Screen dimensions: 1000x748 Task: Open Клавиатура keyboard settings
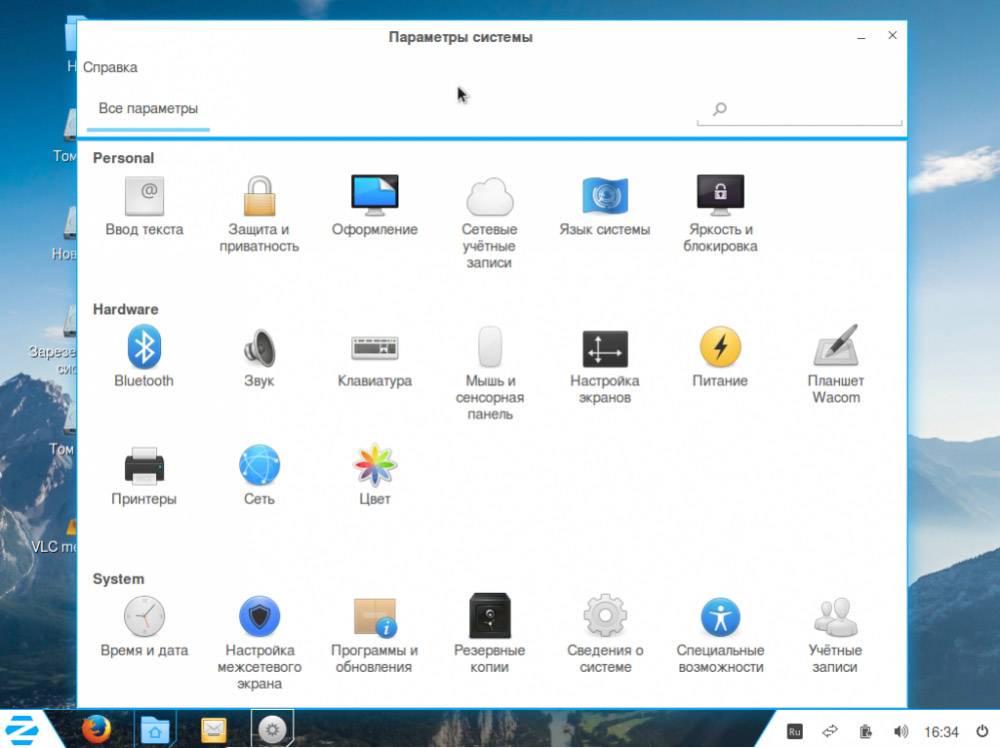pos(374,350)
